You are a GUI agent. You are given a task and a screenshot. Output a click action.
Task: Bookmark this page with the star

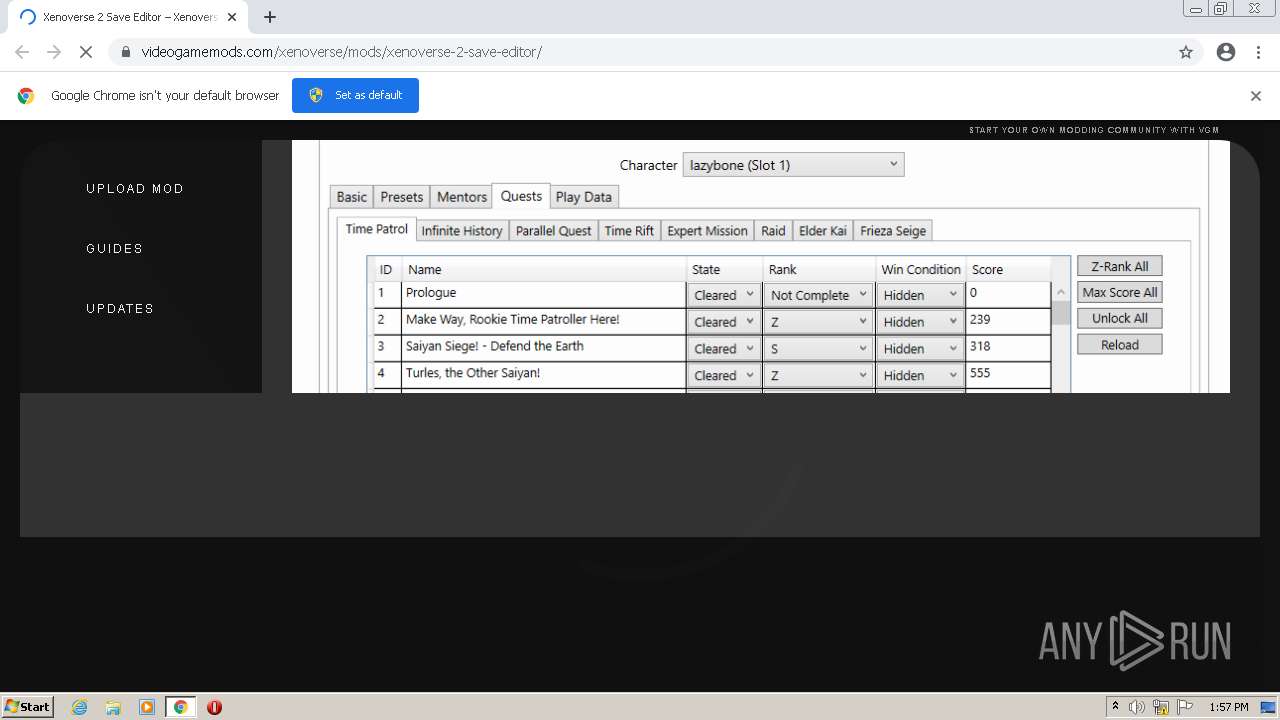click(x=1186, y=52)
